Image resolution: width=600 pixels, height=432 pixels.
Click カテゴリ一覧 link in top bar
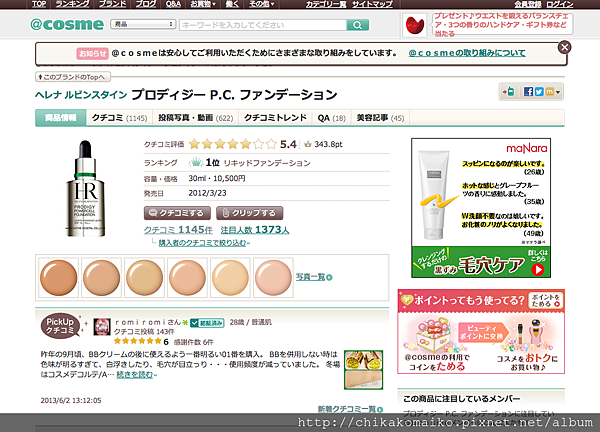tap(326, 4)
